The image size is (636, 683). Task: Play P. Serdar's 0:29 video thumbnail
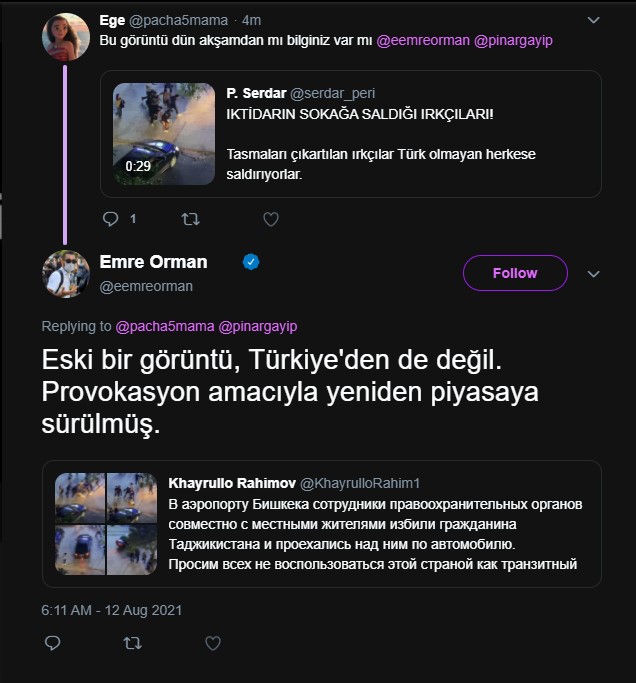(164, 133)
